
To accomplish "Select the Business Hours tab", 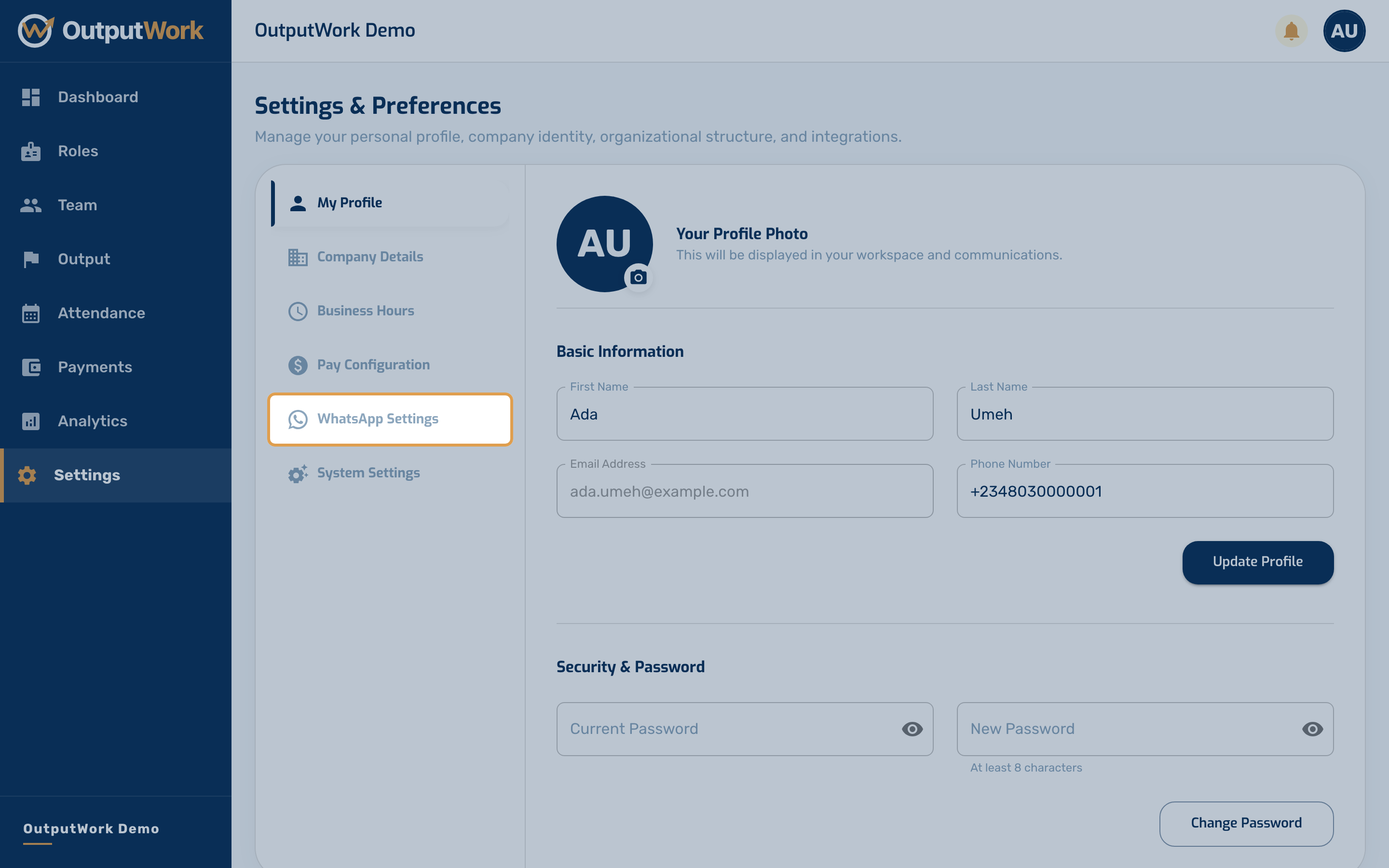I will tap(390, 311).
